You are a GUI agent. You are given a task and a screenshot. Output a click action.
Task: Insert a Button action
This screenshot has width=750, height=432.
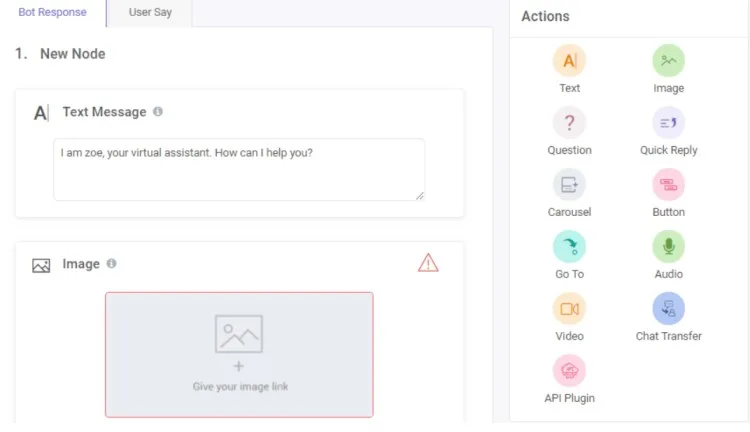coord(668,185)
